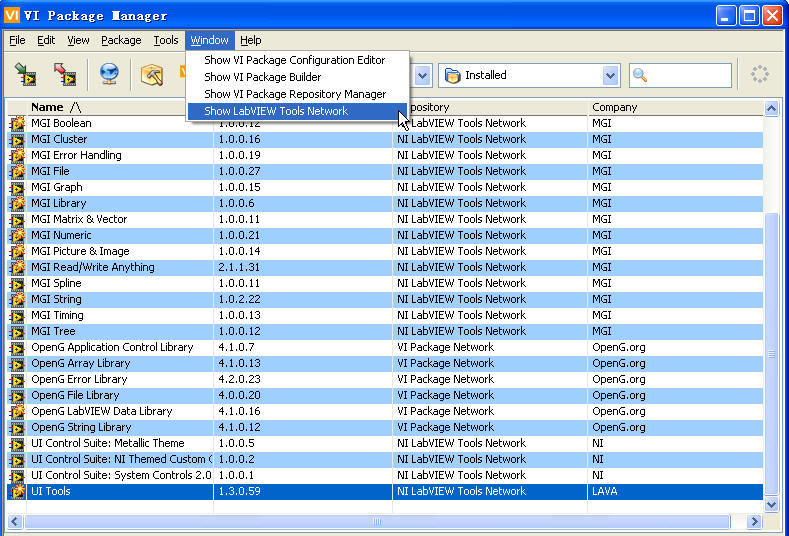This screenshot has height=536, width=789.
Task: Open the dropdown arrow left of Installed
Action: (x=422, y=75)
